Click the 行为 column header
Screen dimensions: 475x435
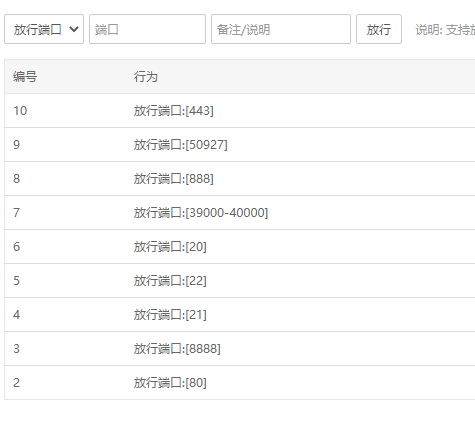click(145, 77)
